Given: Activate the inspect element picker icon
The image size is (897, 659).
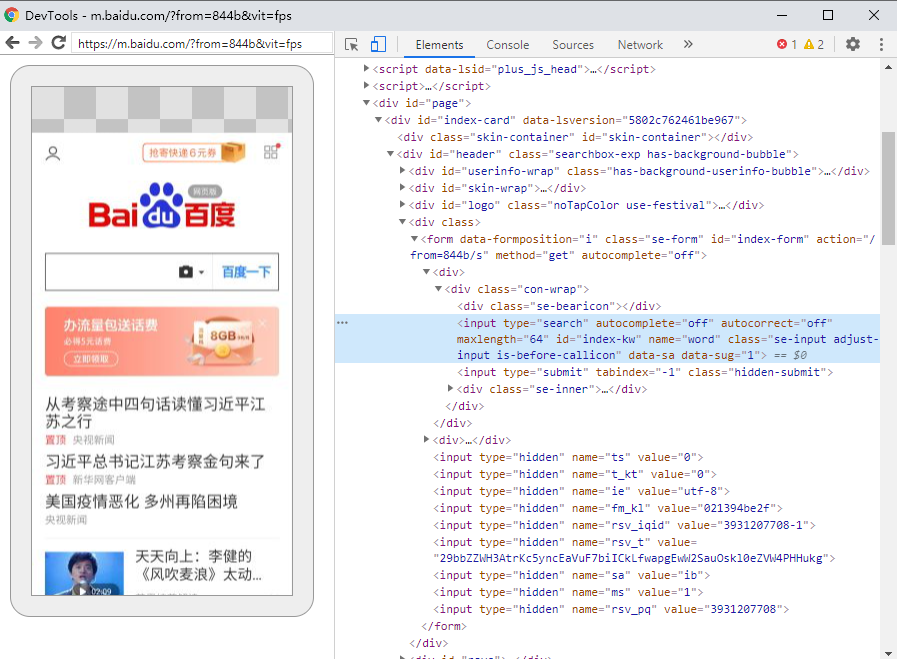Looking at the screenshot, I should pos(351,45).
